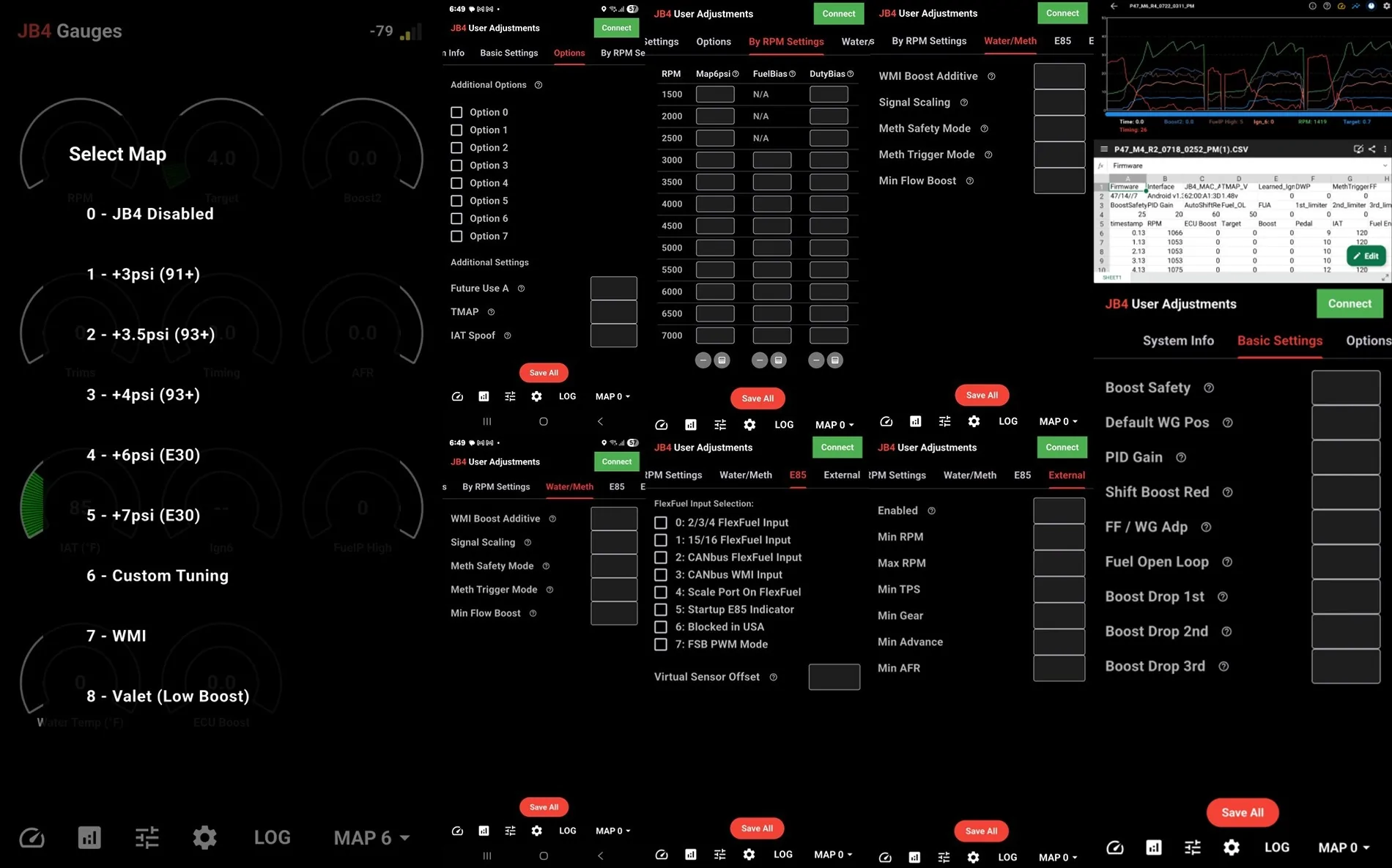Screen dimensions: 1392x868
Task: Tap the sliders icon below the Basic Settings list
Action: click(x=1193, y=847)
